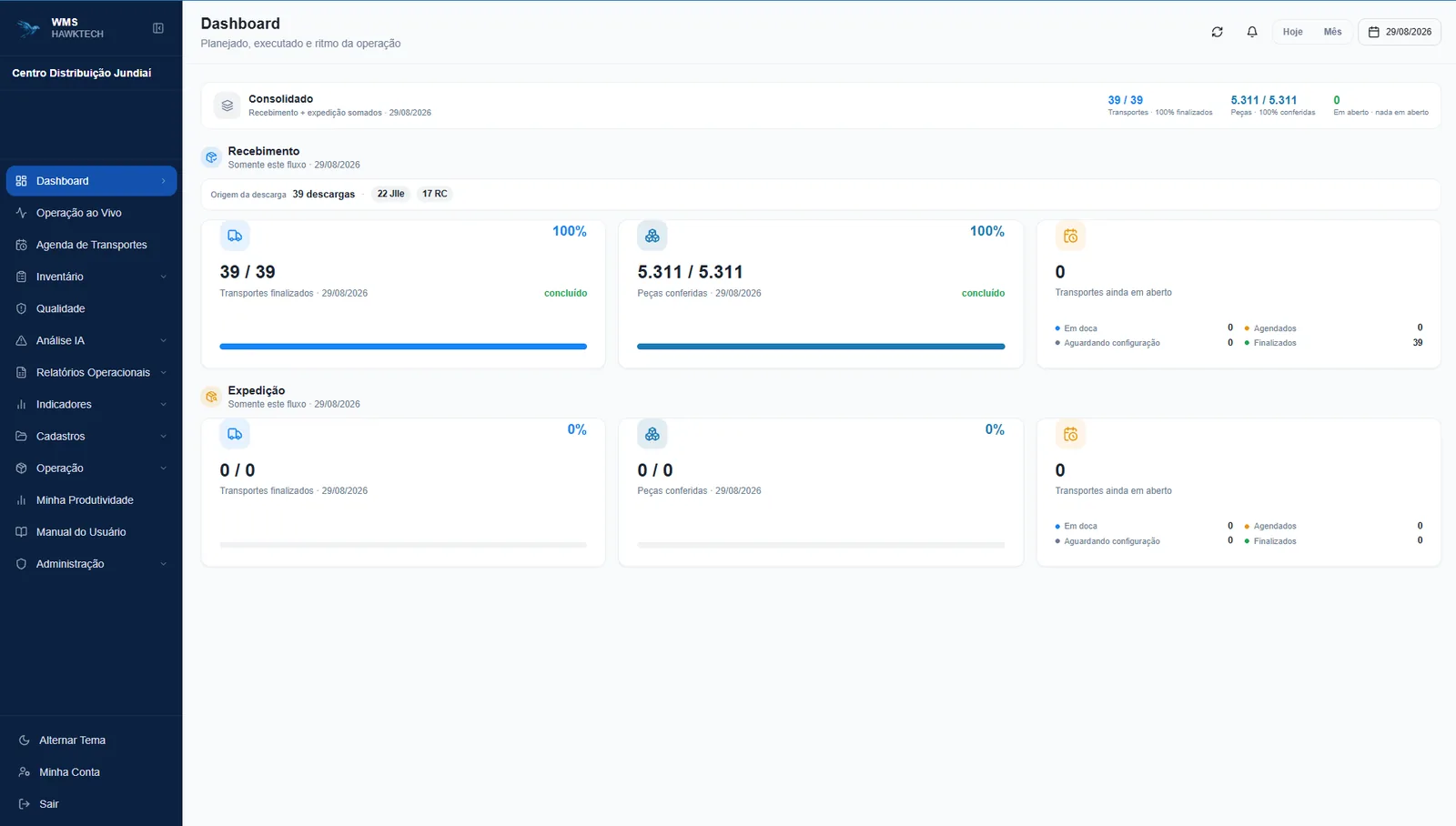Click the truck icon on the 39 / 39 card

click(x=235, y=236)
